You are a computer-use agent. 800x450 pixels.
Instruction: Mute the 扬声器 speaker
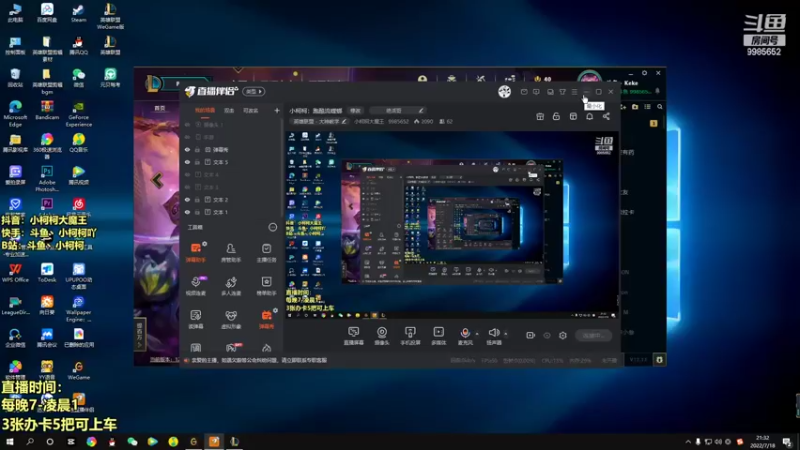pyautogui.click(x=494, y=336)
